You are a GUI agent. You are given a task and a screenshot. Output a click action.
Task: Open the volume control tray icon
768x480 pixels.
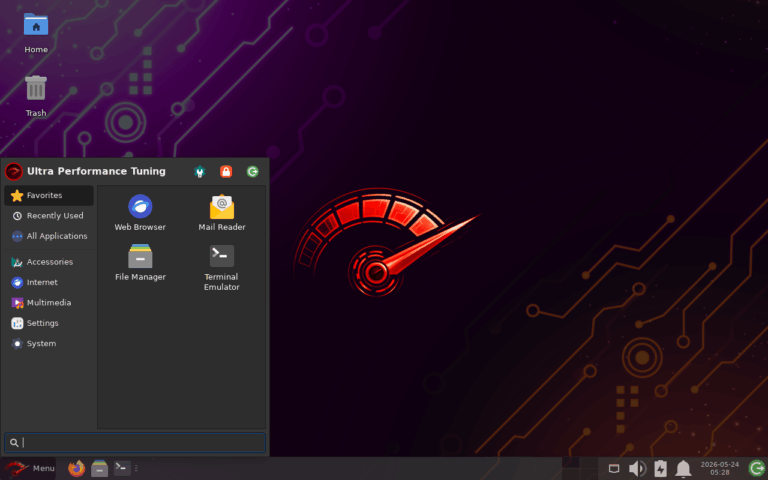(637, 469)
